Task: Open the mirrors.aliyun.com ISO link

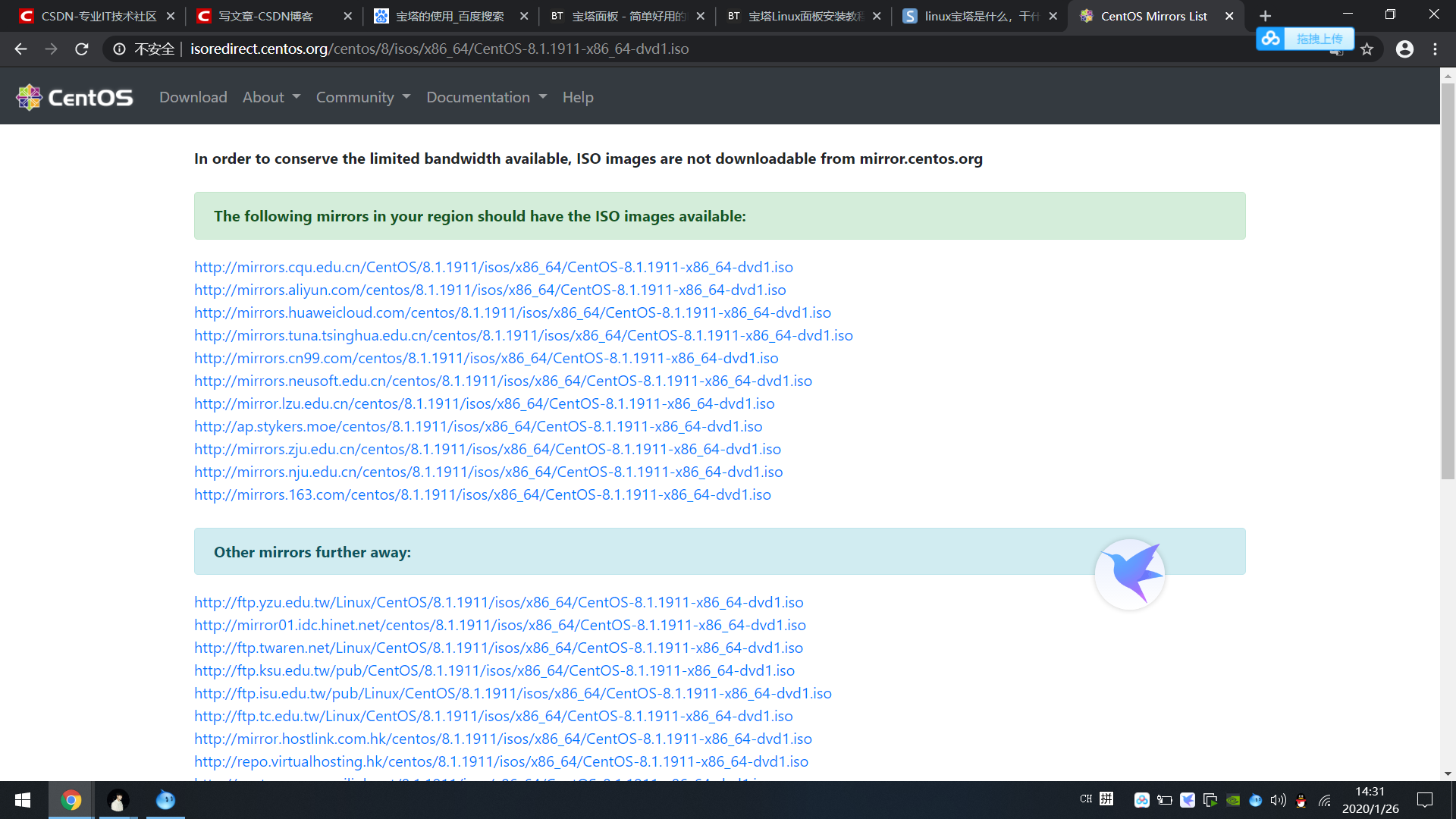Action: pos(489,290)
